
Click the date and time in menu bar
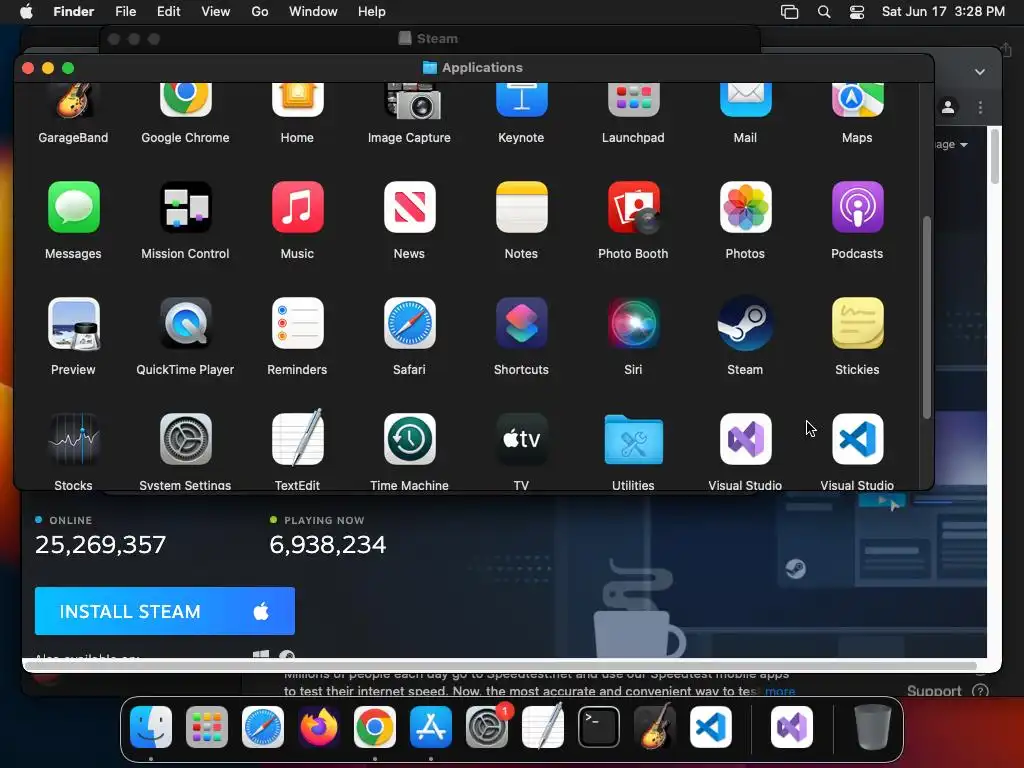(943, 11)
